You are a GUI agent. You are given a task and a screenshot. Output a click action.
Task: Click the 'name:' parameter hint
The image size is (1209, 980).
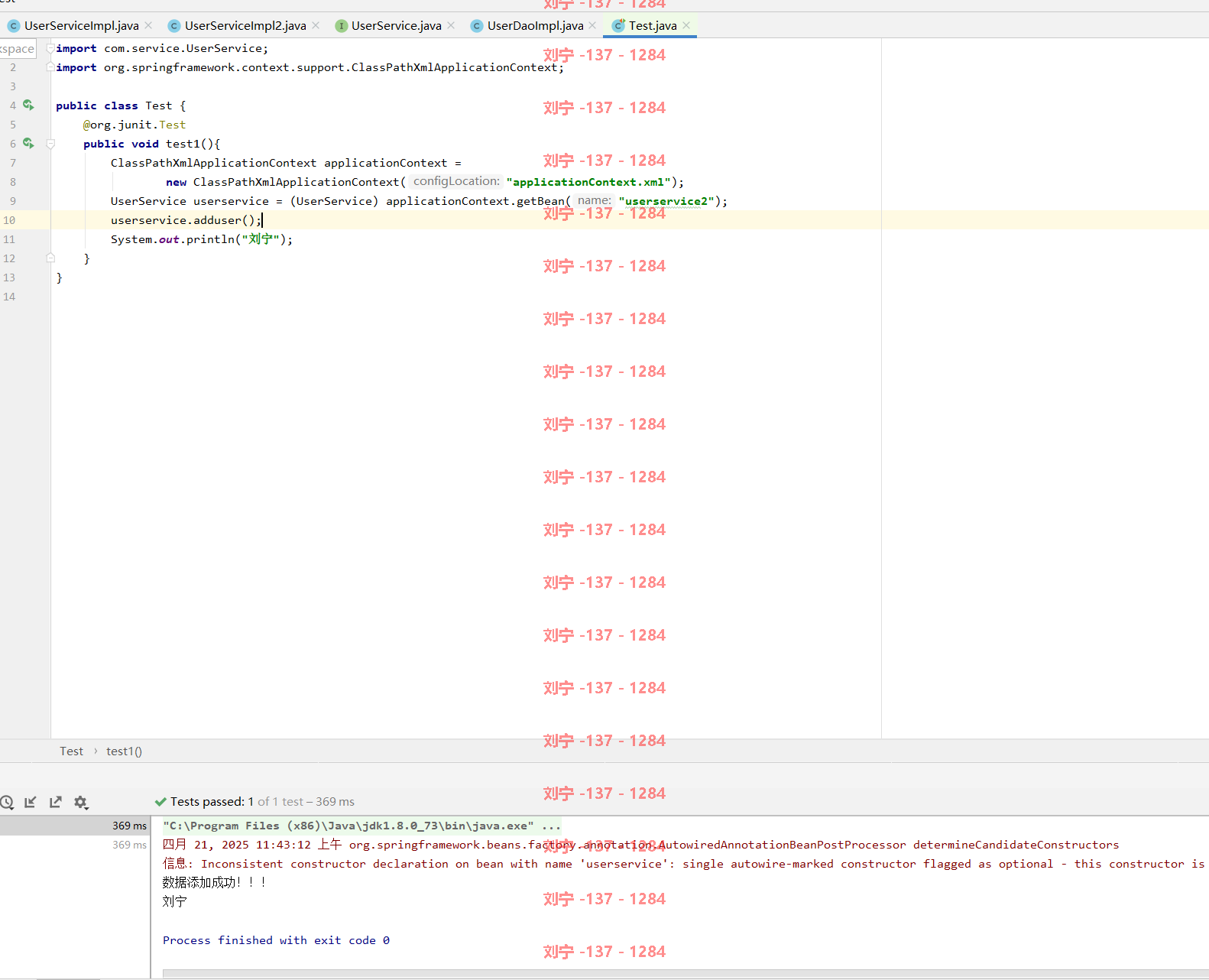594,200
